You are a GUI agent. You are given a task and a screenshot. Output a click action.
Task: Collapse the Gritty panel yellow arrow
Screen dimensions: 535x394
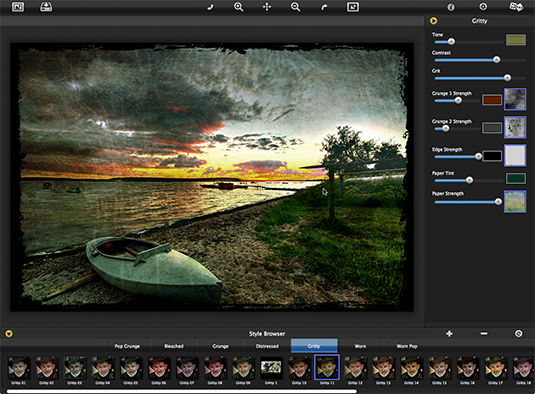433,21
